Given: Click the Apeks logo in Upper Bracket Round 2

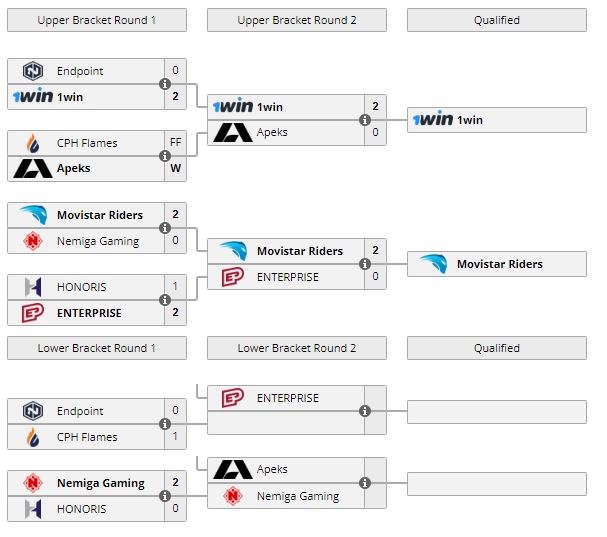Looking at the screenshot, I should 233,132.
